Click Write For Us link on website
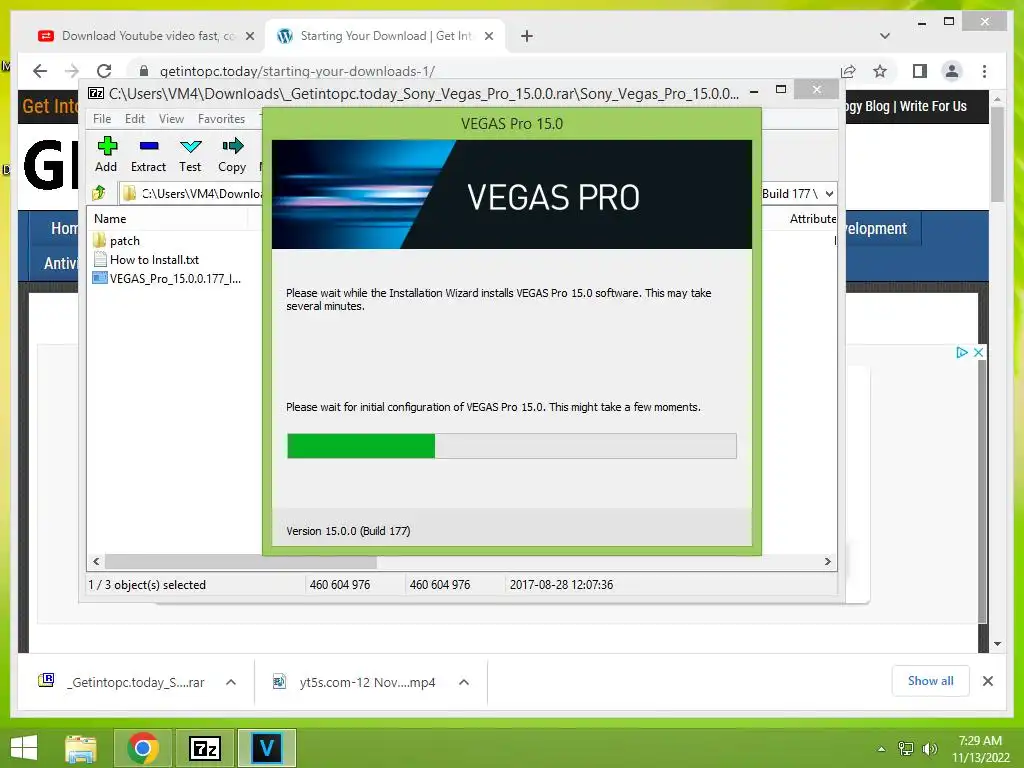1024x768 pixels. [x=933, y=106]
